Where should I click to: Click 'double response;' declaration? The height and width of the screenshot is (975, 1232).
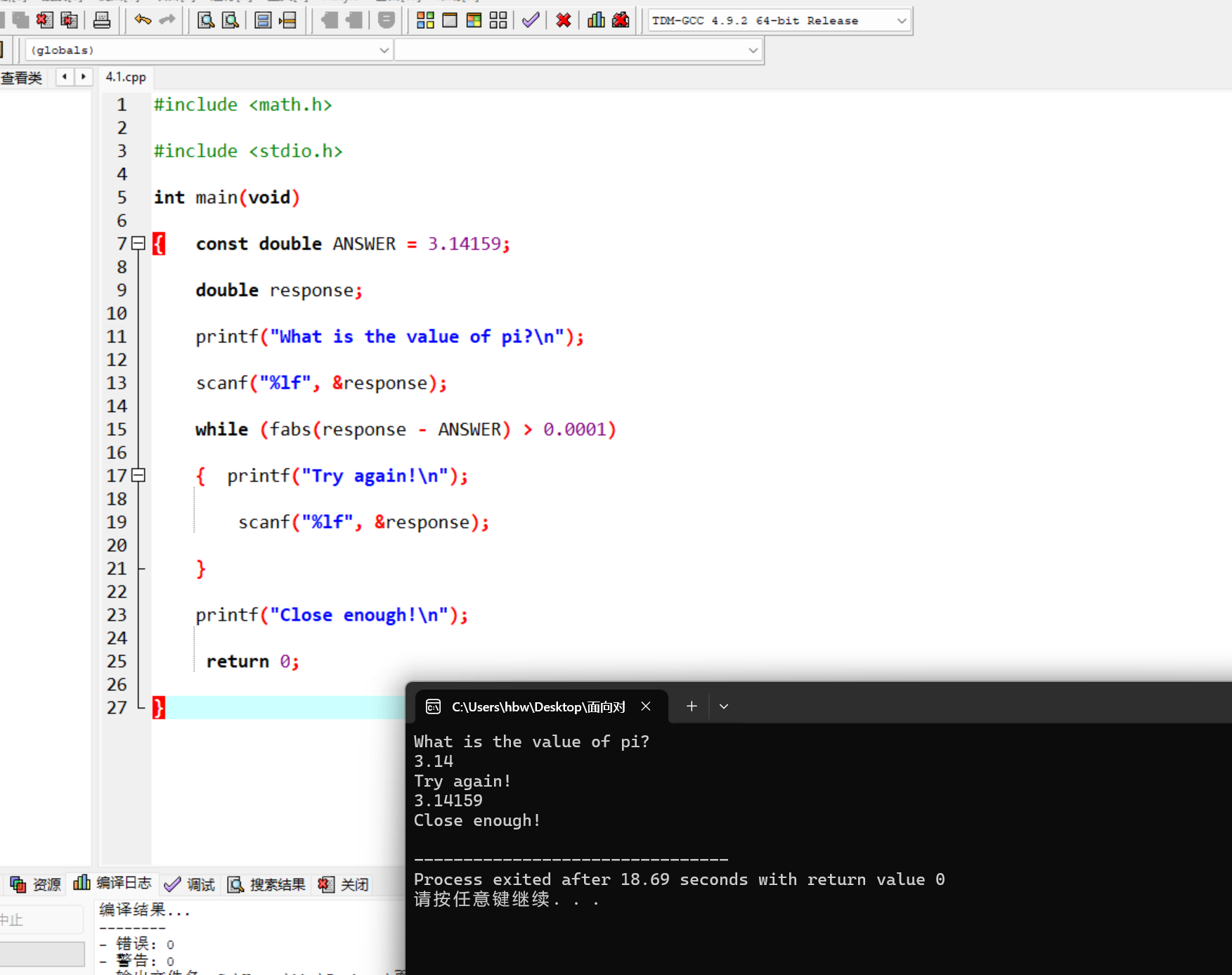279,290
